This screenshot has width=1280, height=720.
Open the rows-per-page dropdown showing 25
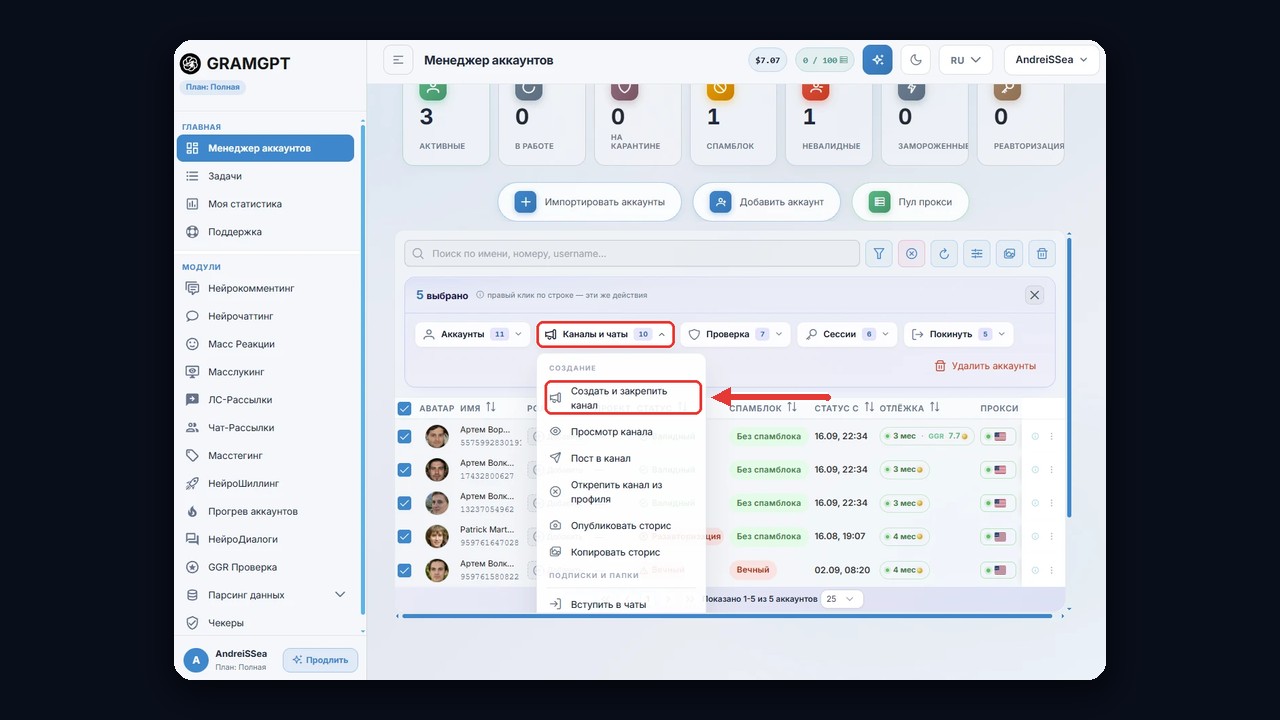tap(841, 599)
